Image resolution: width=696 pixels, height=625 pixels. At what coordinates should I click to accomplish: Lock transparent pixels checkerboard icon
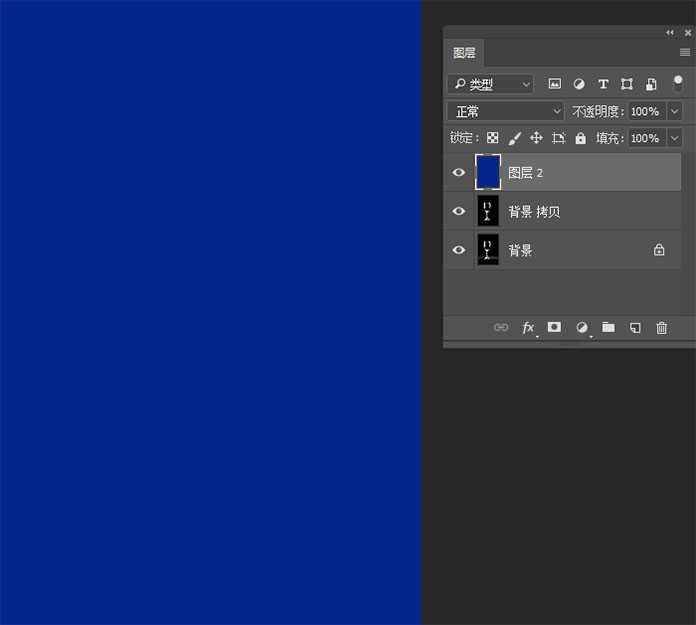pos(492,138)
